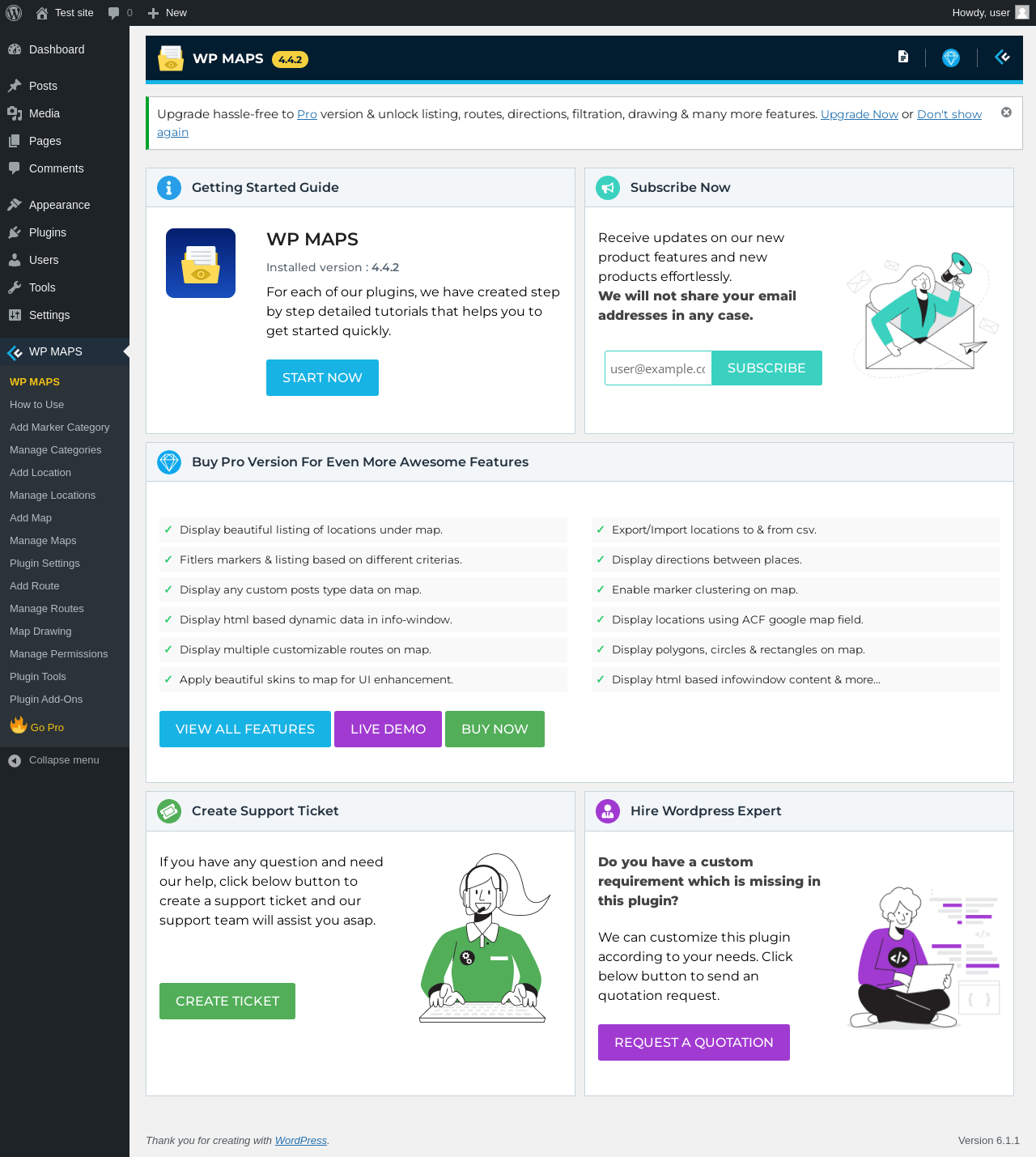
Task: Click the flame icon next to Go Pro
Action: 19,725
